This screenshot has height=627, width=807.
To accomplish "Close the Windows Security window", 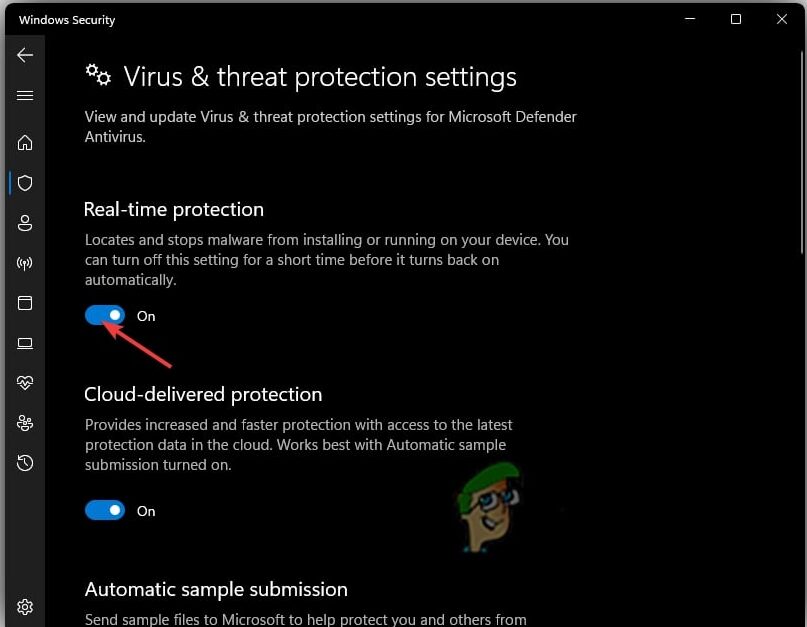I will point(782,19).
